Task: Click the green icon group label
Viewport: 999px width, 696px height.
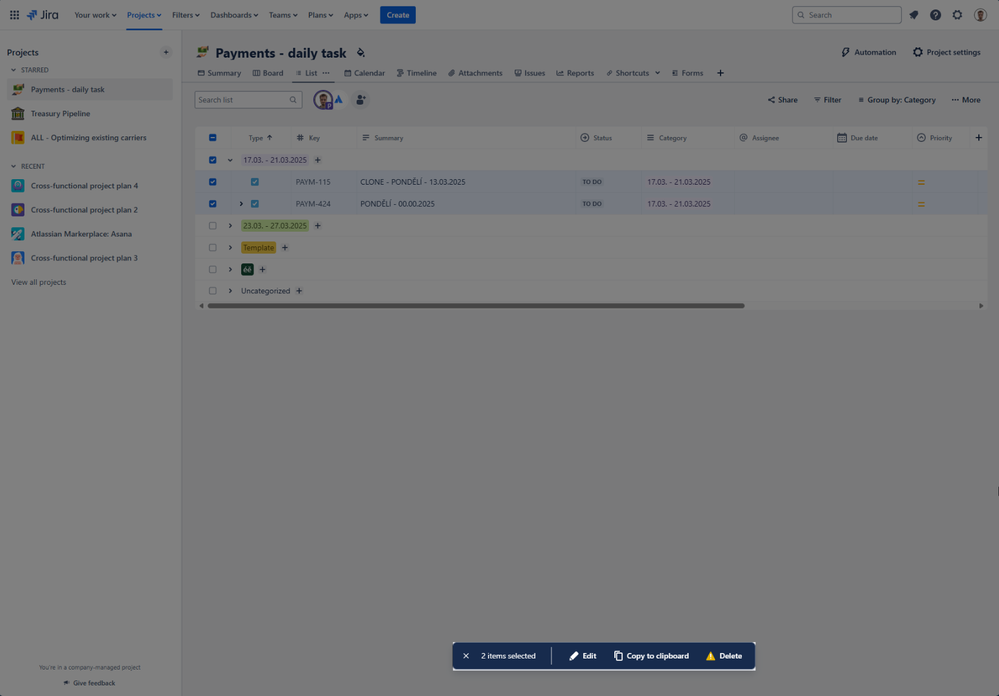Action: pyautogui.click(x=247, y=270)
